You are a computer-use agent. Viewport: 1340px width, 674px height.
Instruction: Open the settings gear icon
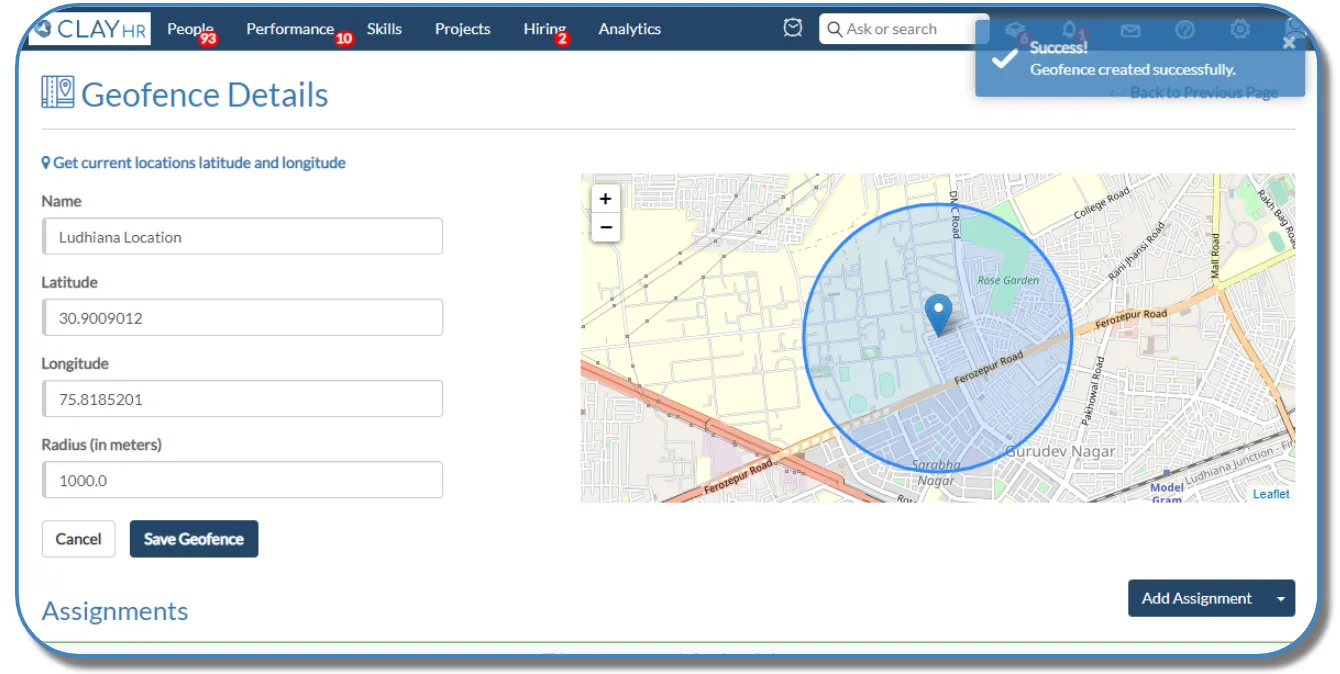click(x=1240, y=29)
